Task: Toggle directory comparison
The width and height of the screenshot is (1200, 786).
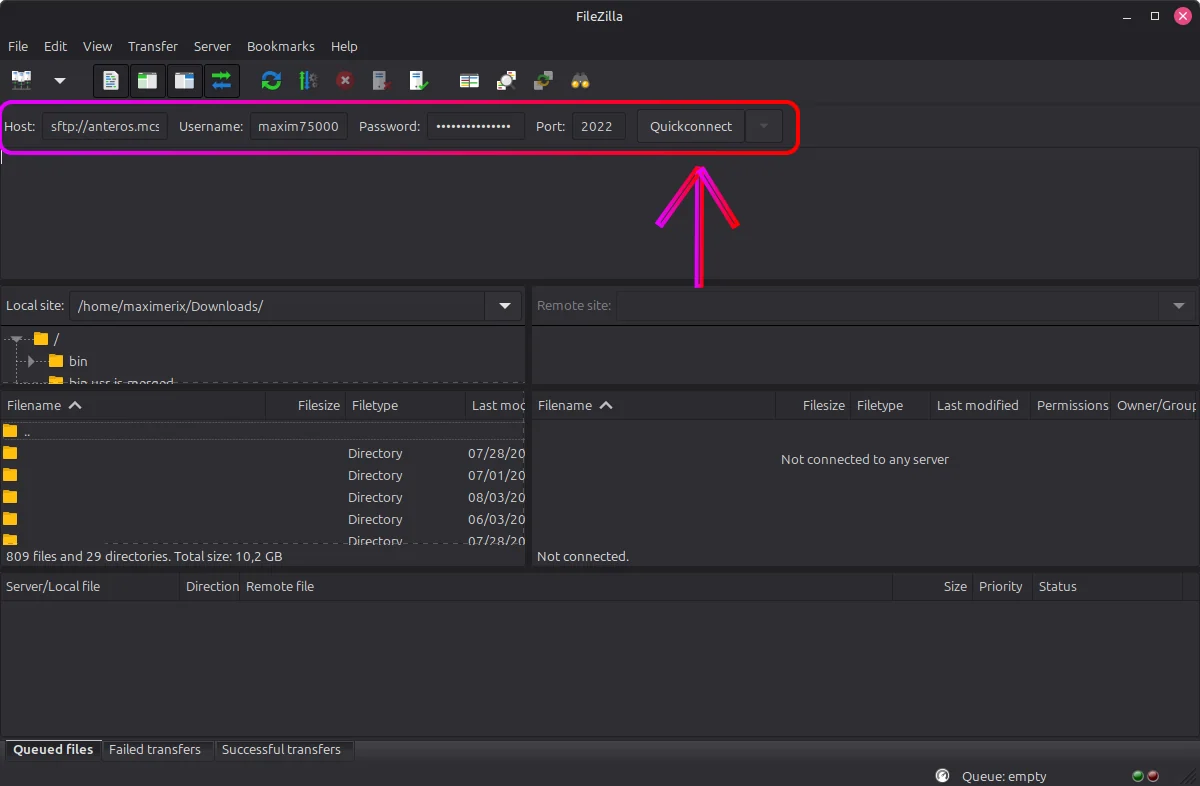Action: (506, 80)
